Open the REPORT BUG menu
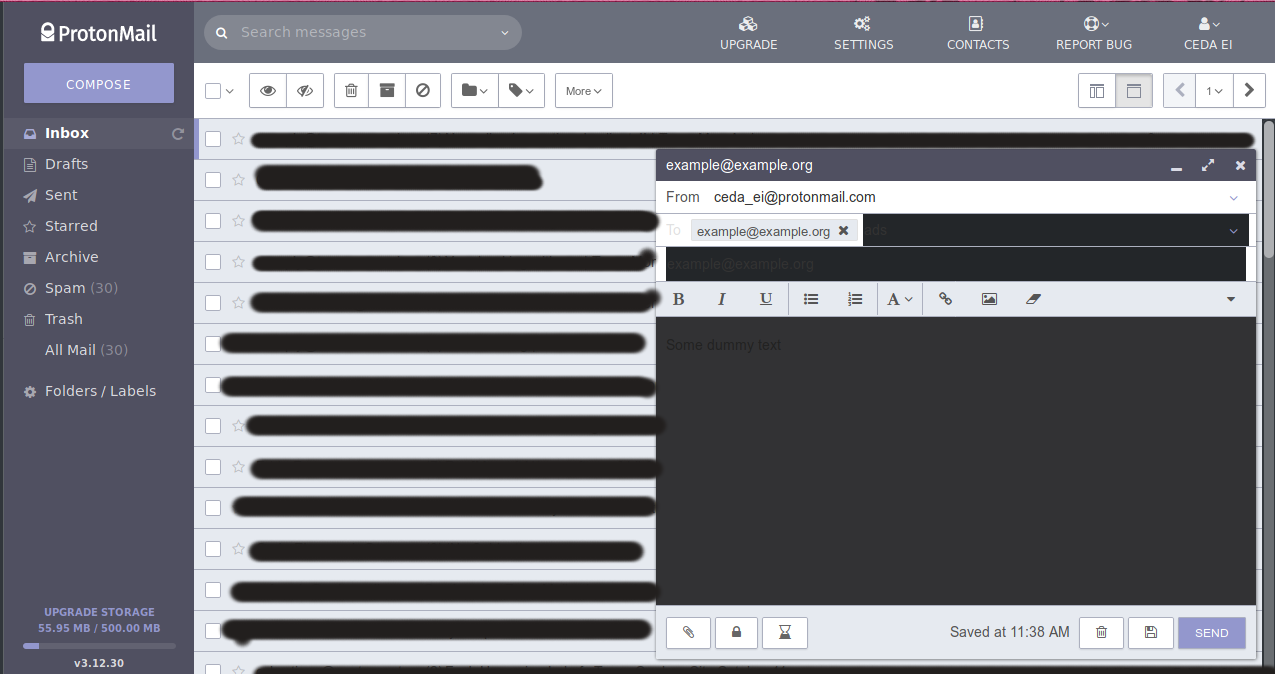This screenshot has width=1275, height=674. (1094, 33)
